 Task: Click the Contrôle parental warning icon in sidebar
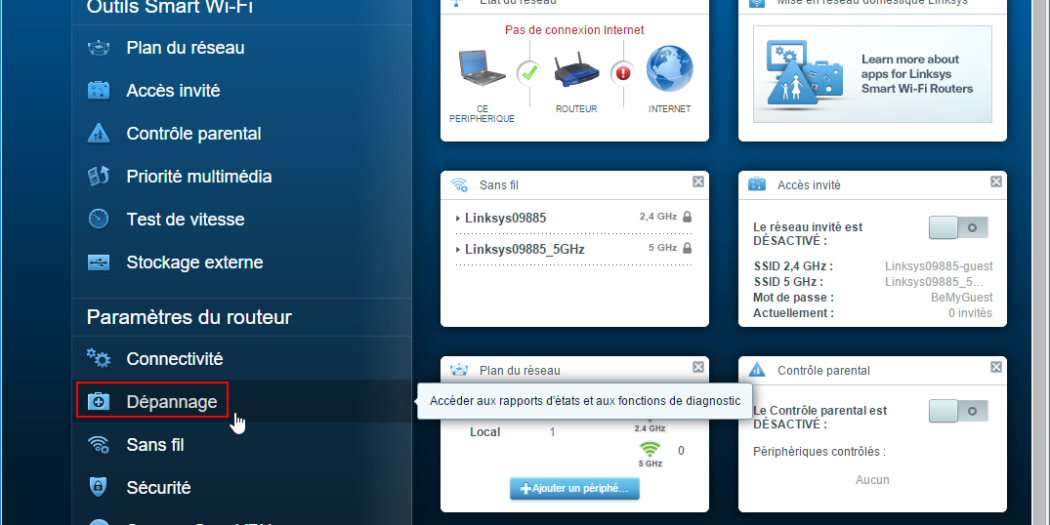coord(99,134)
